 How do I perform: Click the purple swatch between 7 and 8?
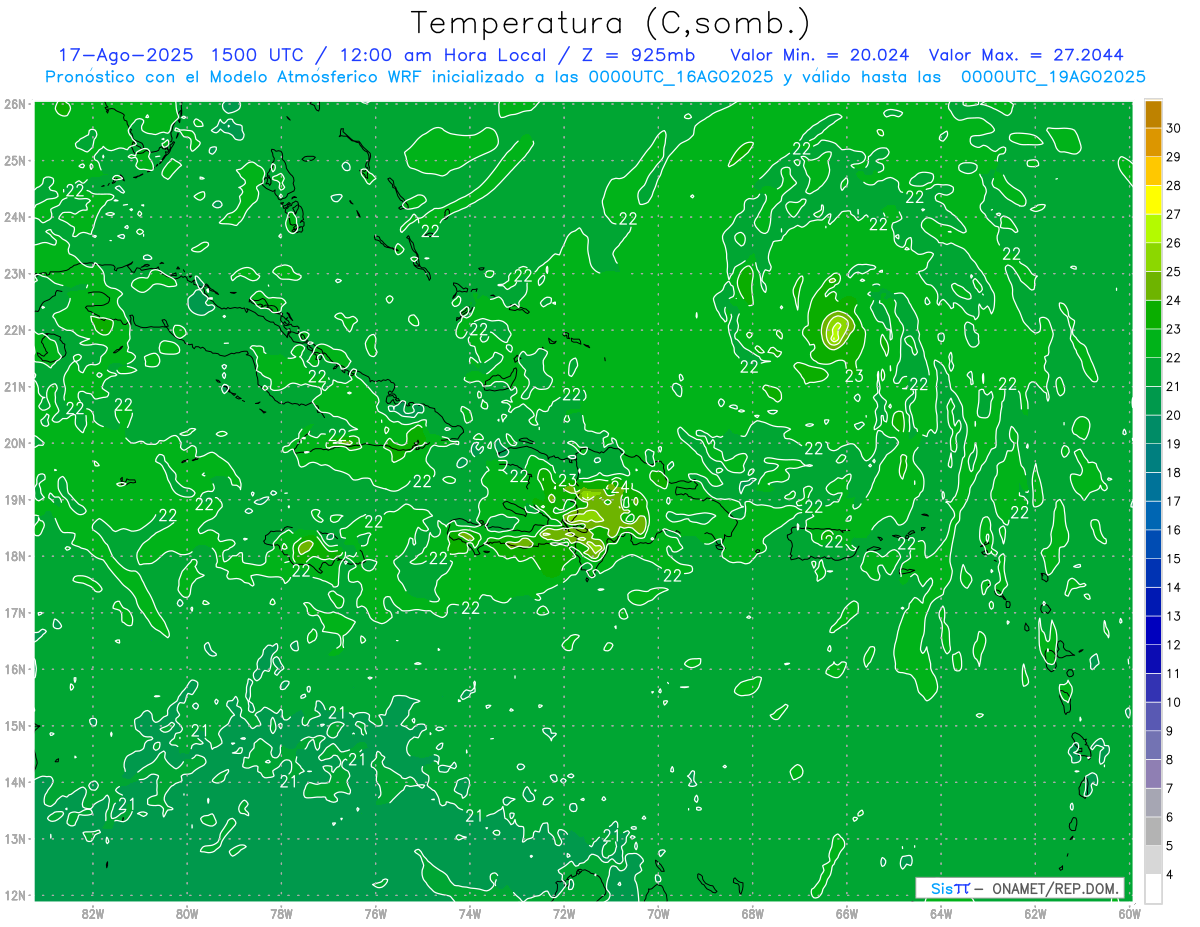1153,774
